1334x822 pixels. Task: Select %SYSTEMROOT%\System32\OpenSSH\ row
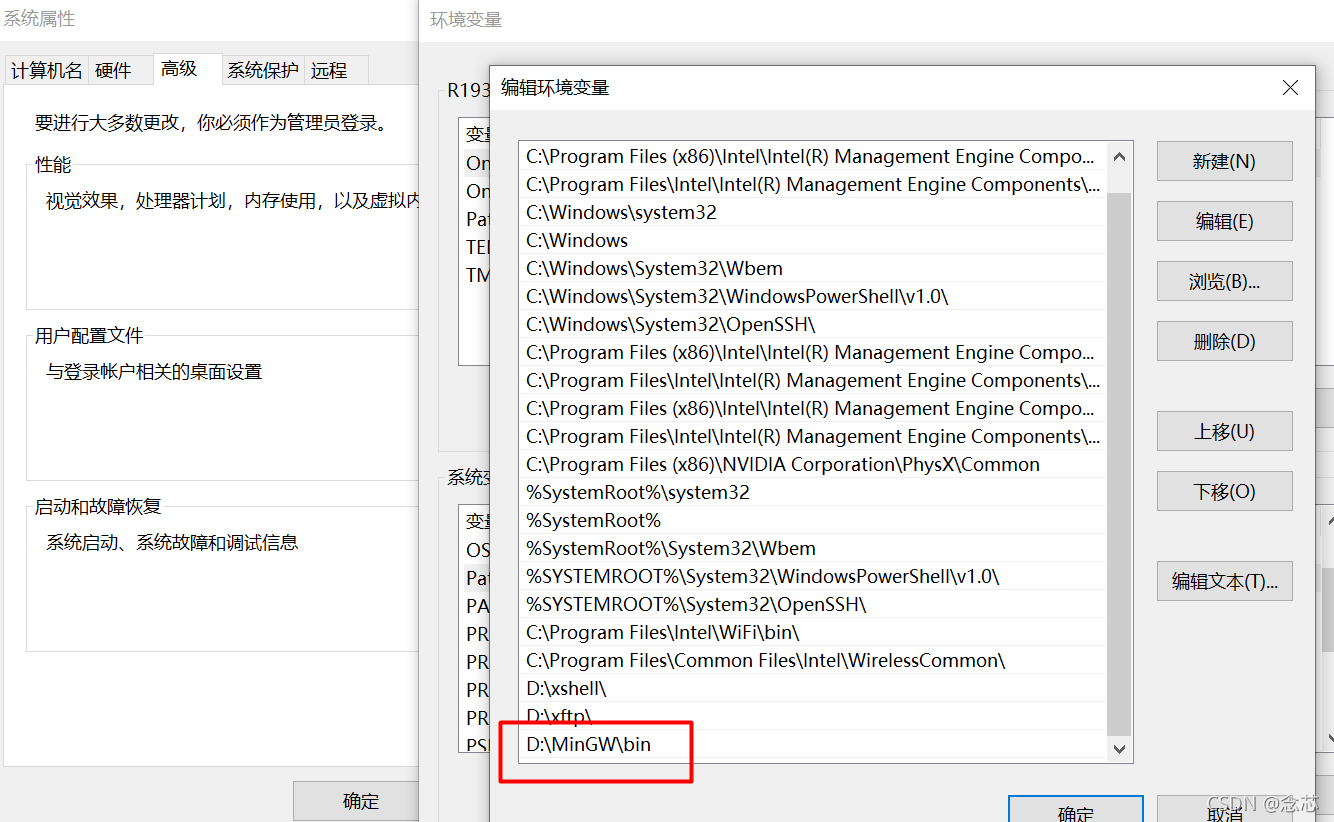pos(812,604)
